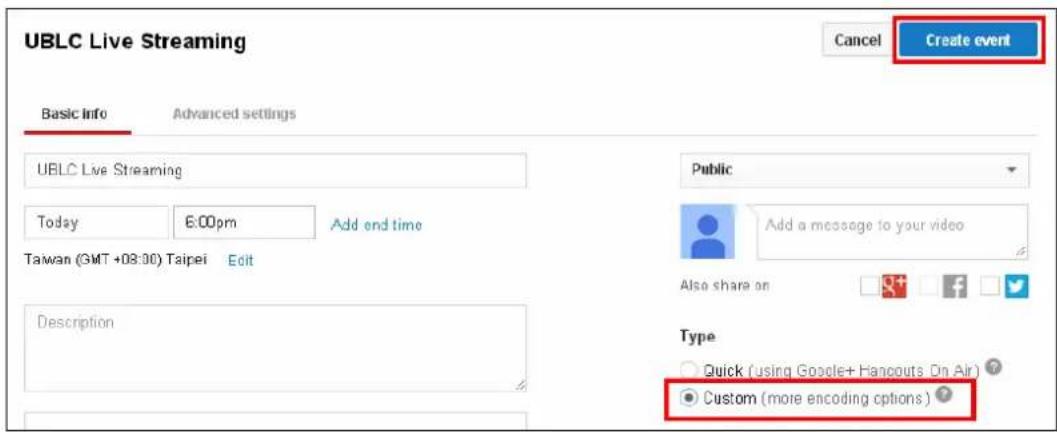Click the Facebook share icon
The width and height of the screenshot is (1057, 432).
955,286
